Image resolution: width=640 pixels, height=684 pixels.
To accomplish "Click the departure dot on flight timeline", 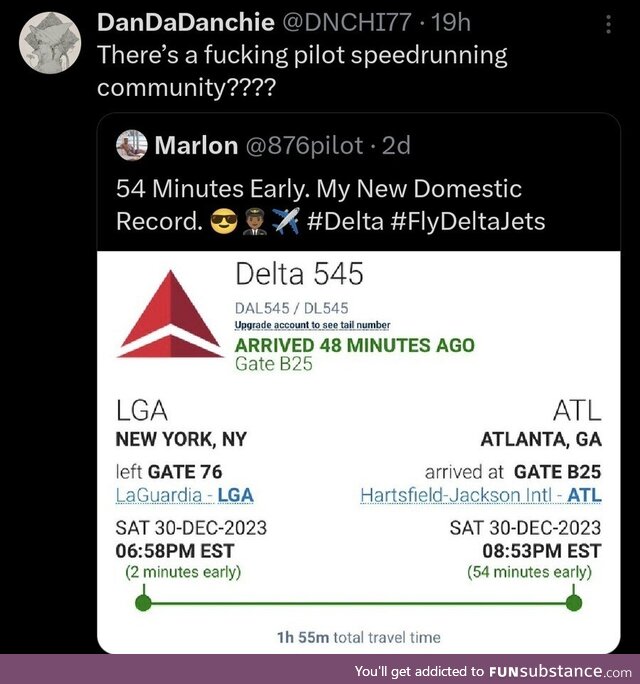I will (x=143, y=603).
